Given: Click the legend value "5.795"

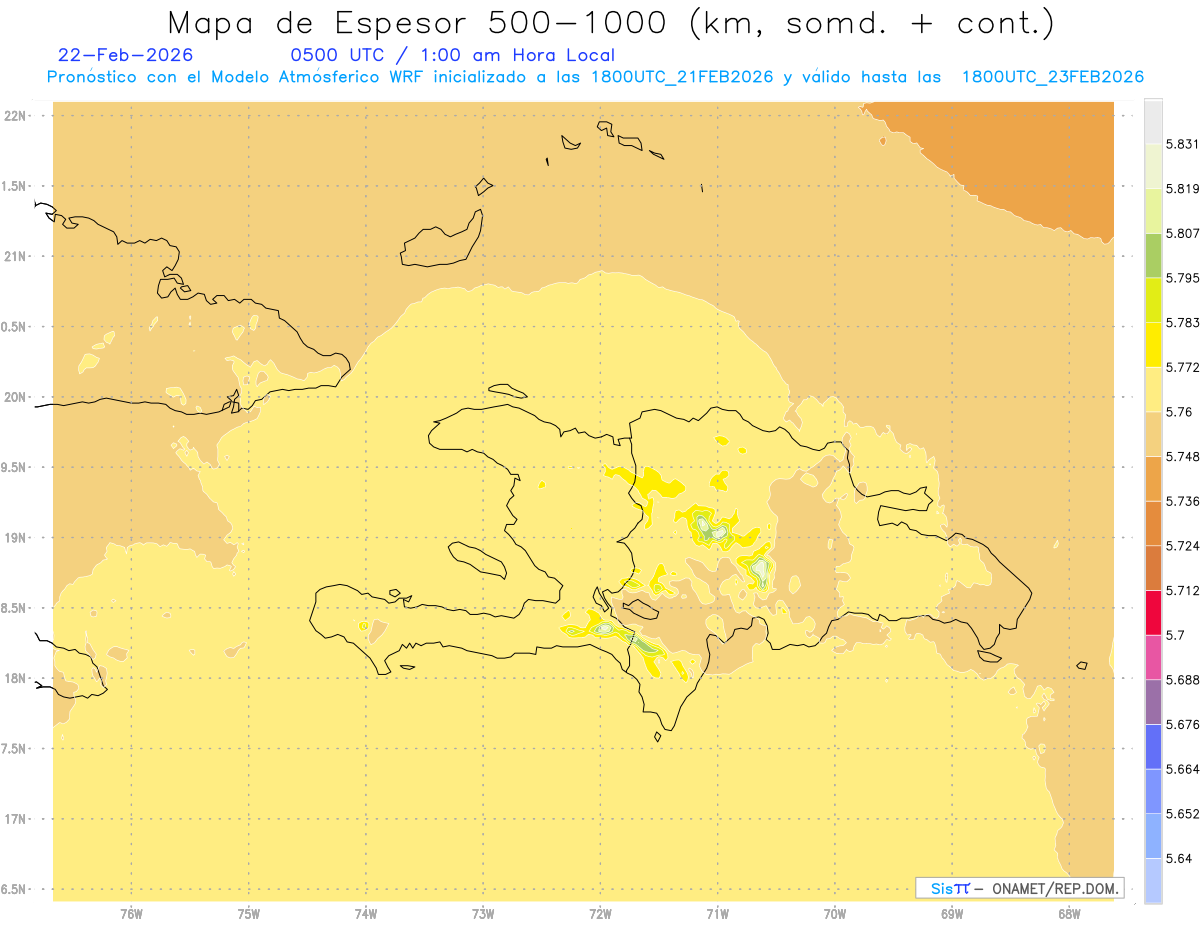Looking at the screenshot, I should [x=1183, y=278].
